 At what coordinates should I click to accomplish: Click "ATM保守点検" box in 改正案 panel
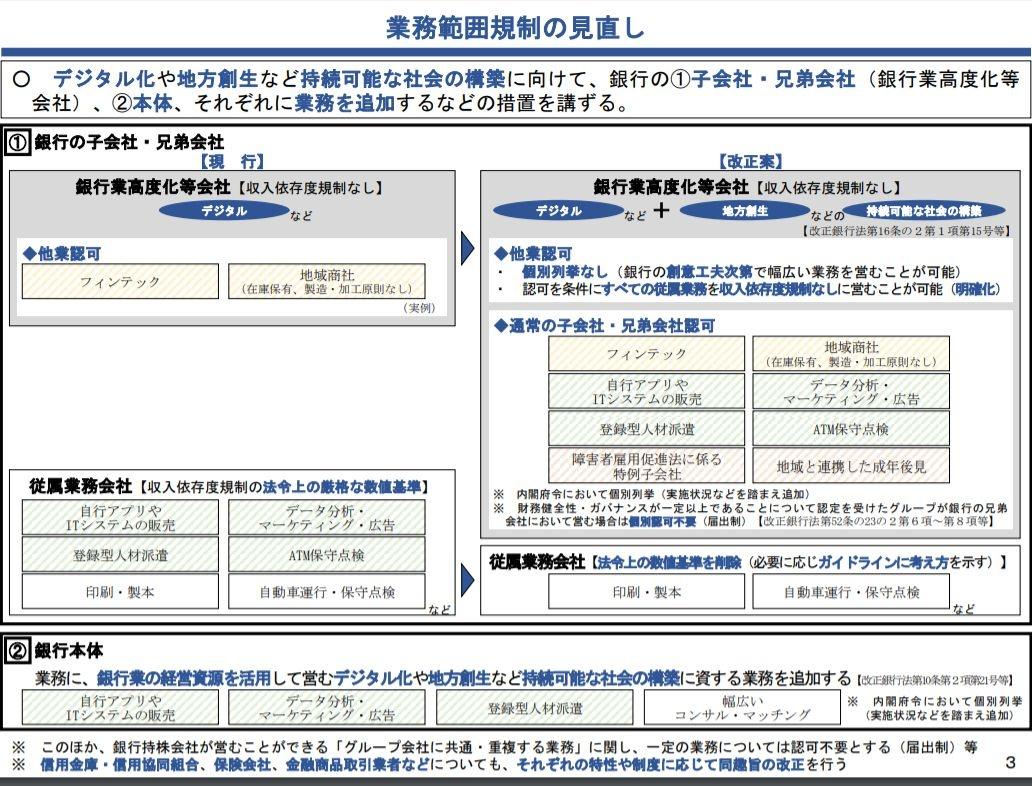tap(851, 429)
